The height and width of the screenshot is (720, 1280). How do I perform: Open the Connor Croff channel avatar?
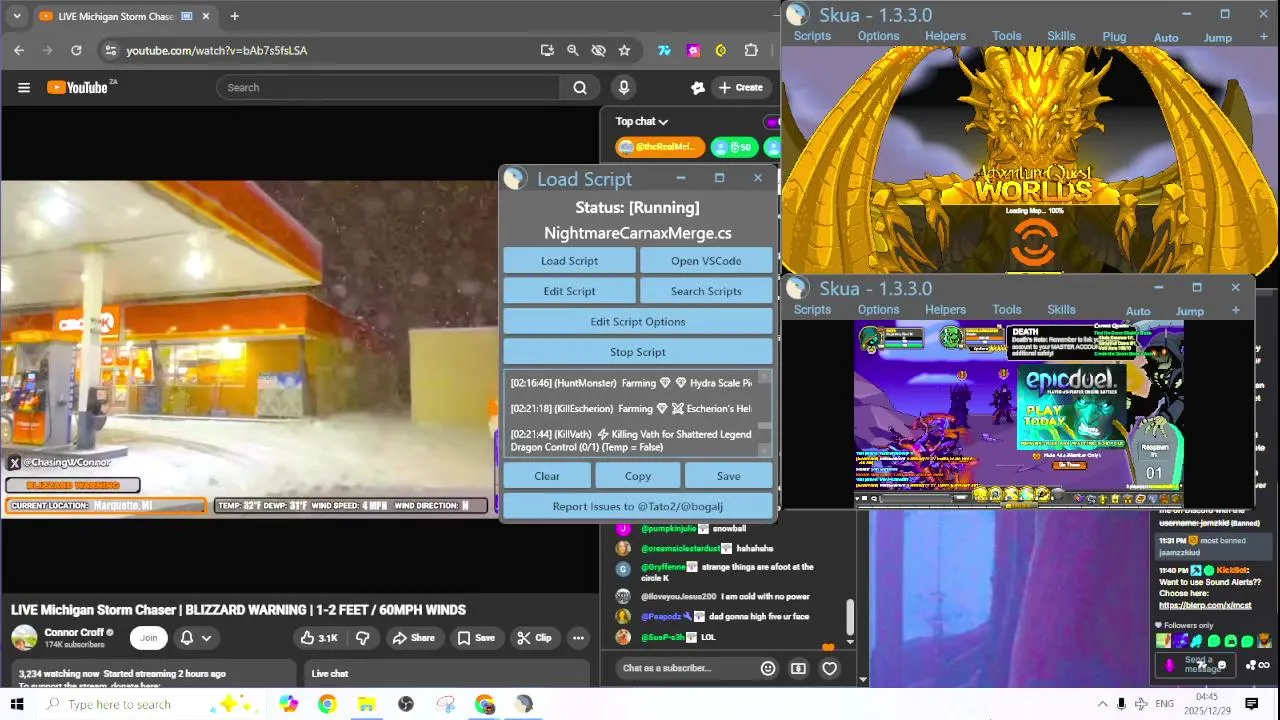tap(24, 638)
